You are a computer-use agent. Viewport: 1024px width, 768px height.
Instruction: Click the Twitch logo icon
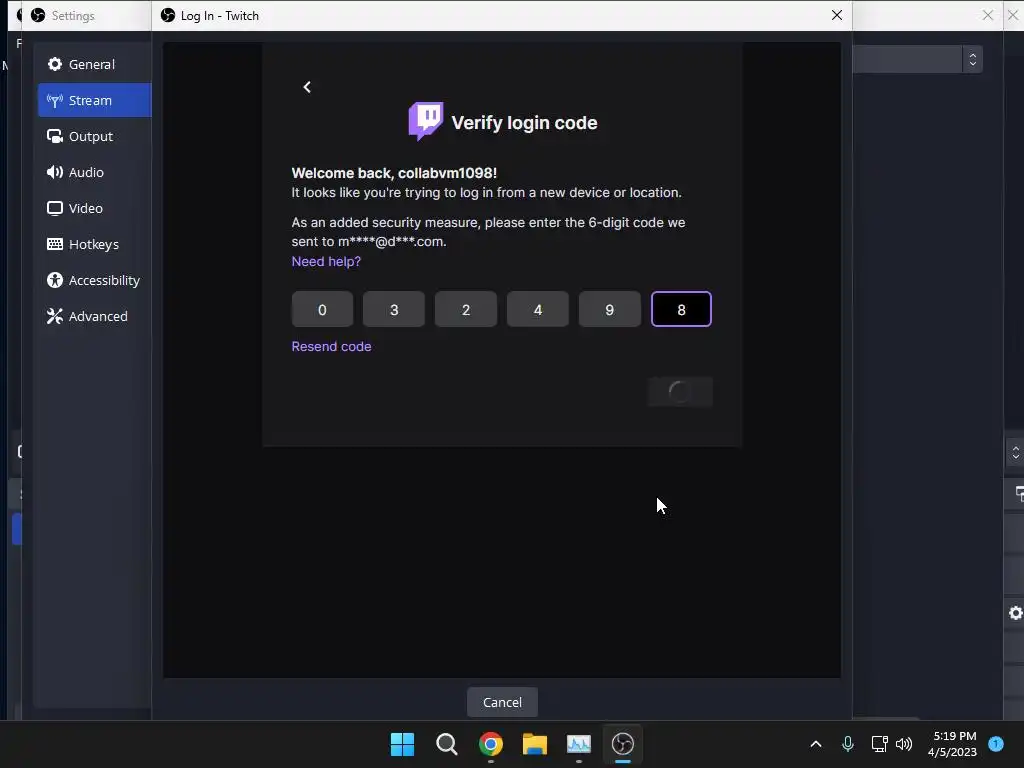[x=426, y=121]
